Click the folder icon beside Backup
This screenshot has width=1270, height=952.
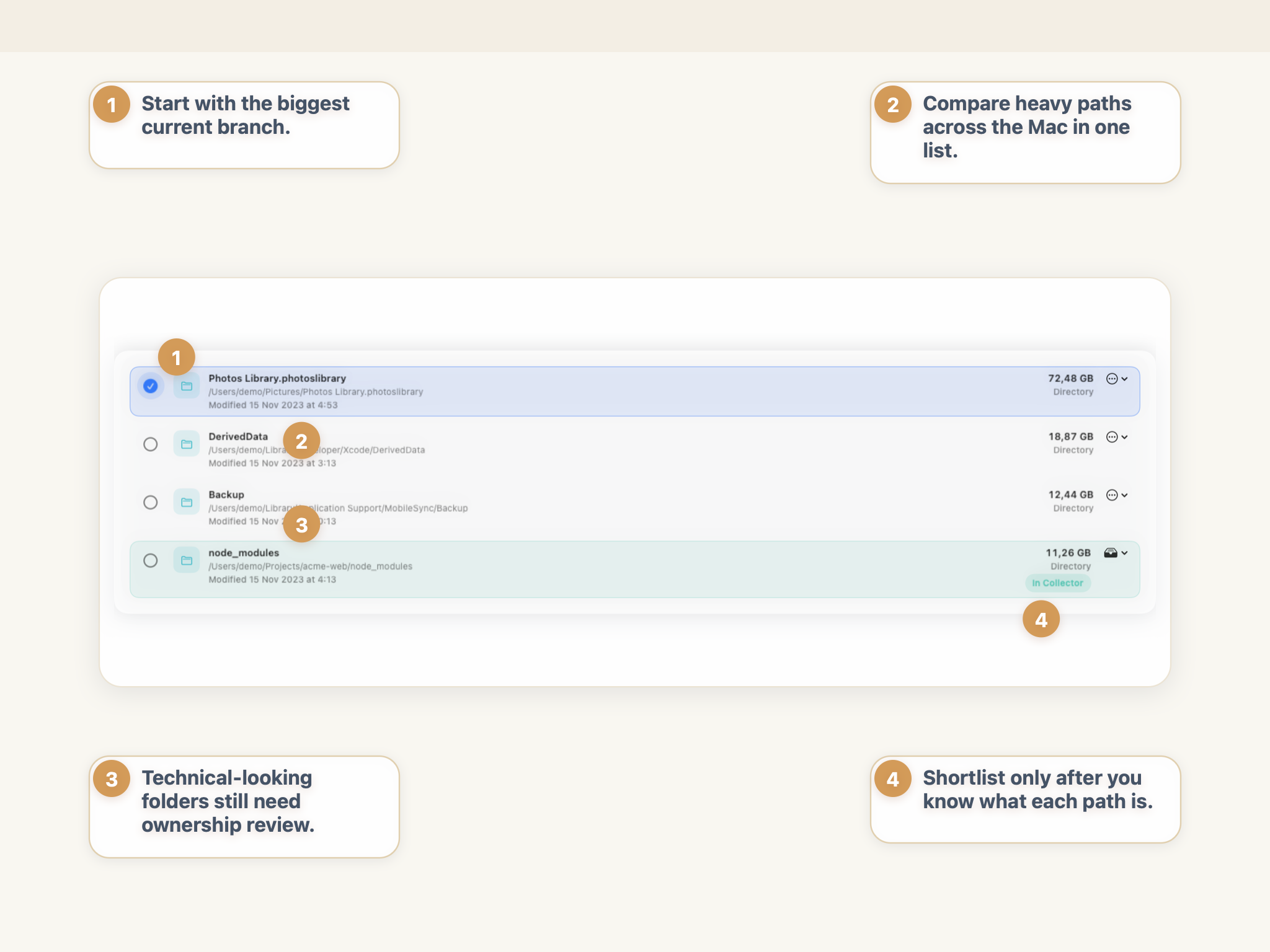click(x=186, y=502)
